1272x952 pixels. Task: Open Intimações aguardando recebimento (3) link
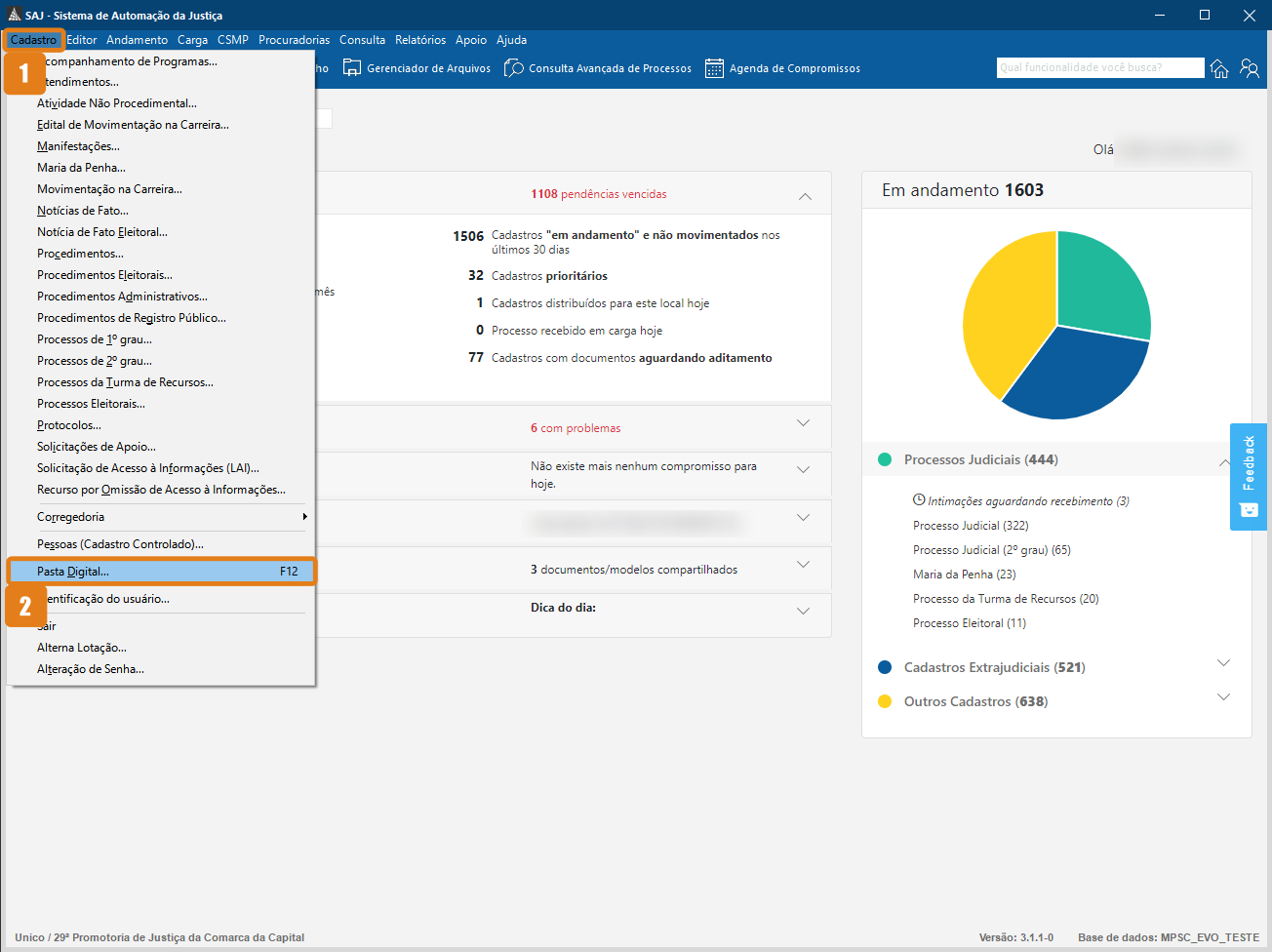(x=1028, y=501)
